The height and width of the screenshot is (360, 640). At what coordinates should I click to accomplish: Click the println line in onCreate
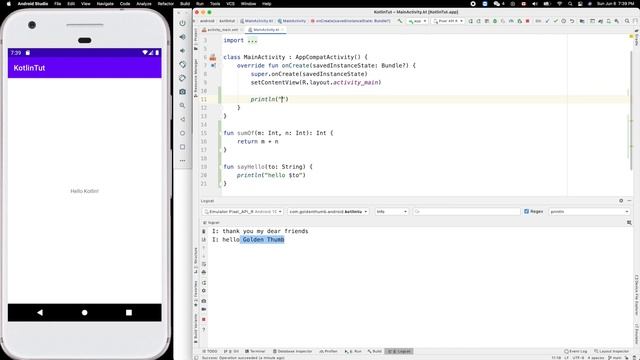pos(269,99)
